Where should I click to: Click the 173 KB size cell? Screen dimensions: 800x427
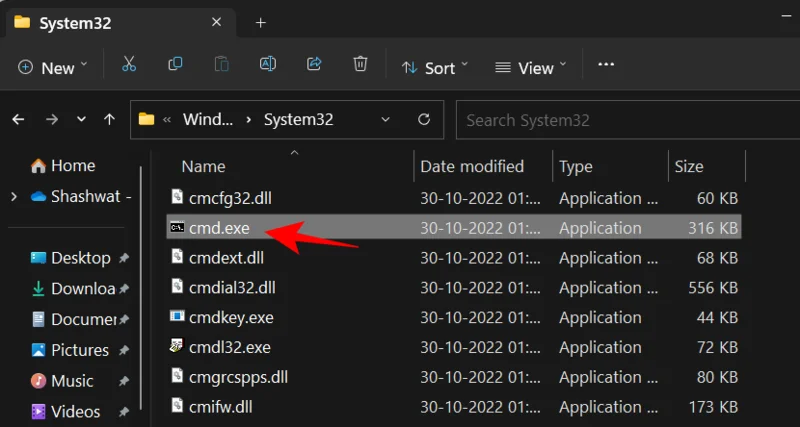click(713, 407)
